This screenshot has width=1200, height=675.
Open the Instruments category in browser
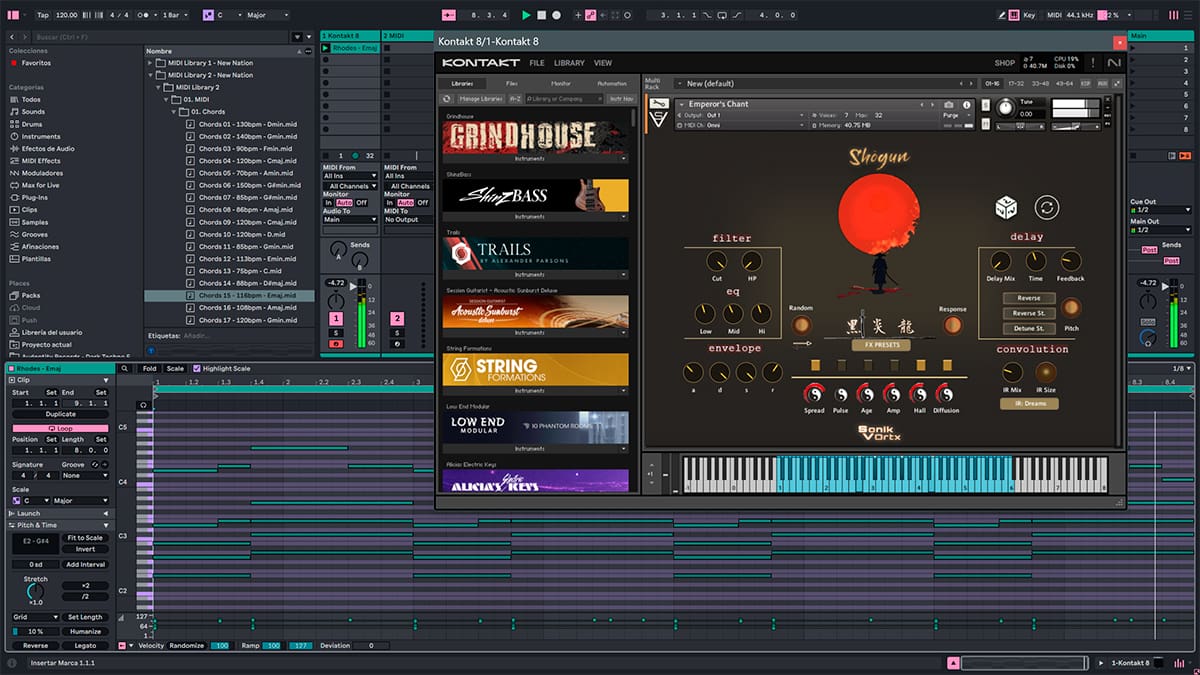(41, 136)
